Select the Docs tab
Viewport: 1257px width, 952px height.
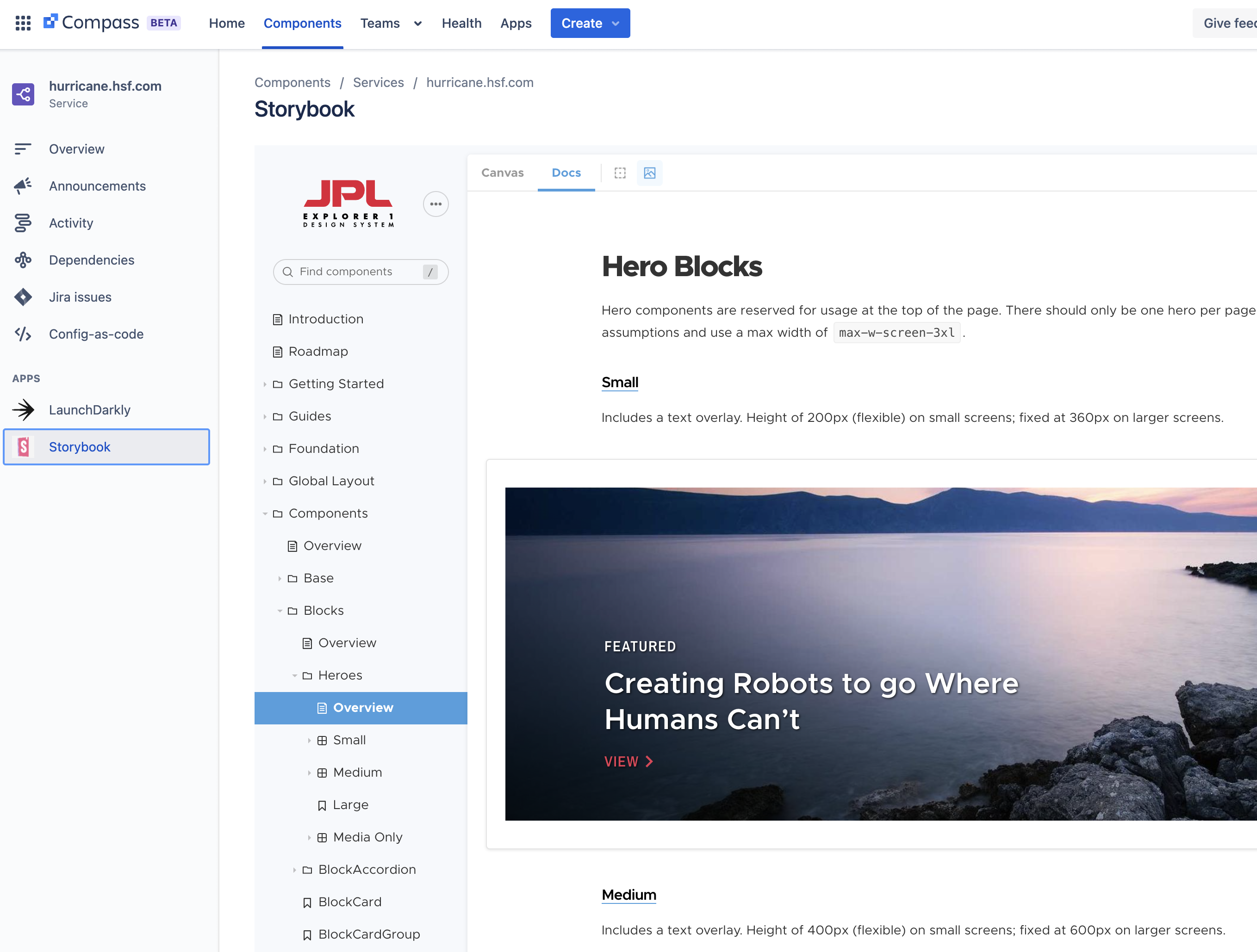pos(566,173)
